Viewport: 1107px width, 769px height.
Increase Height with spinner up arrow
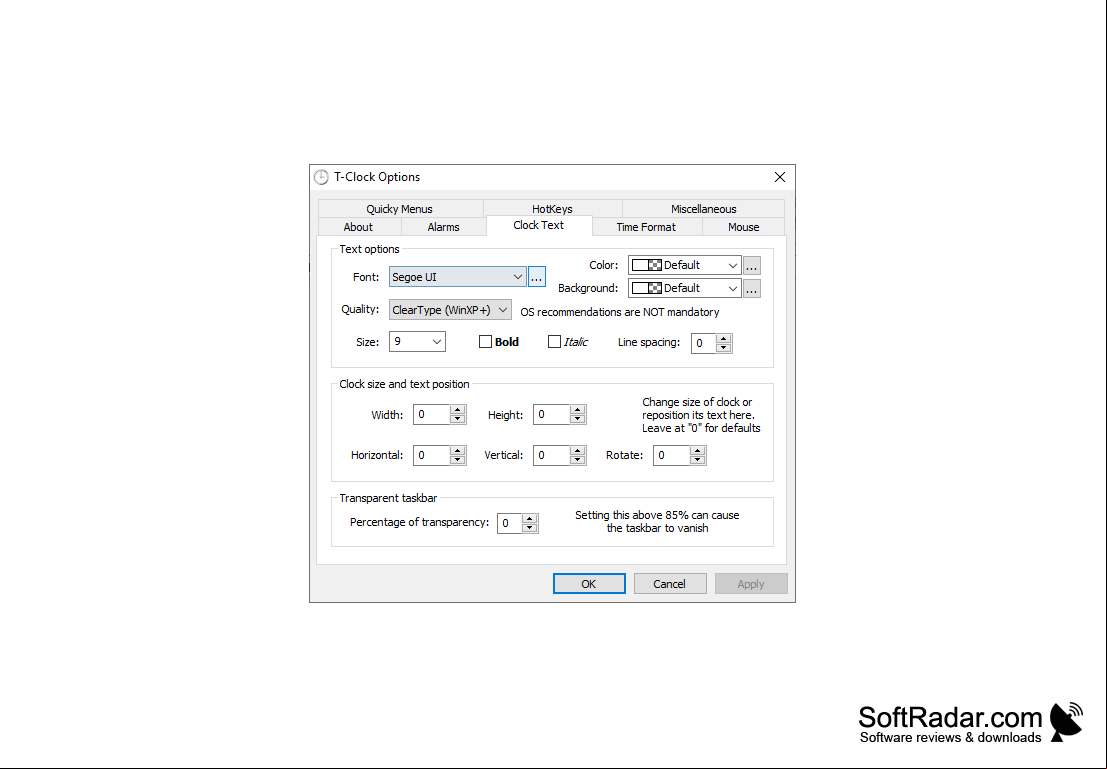[x=578, y=410]
